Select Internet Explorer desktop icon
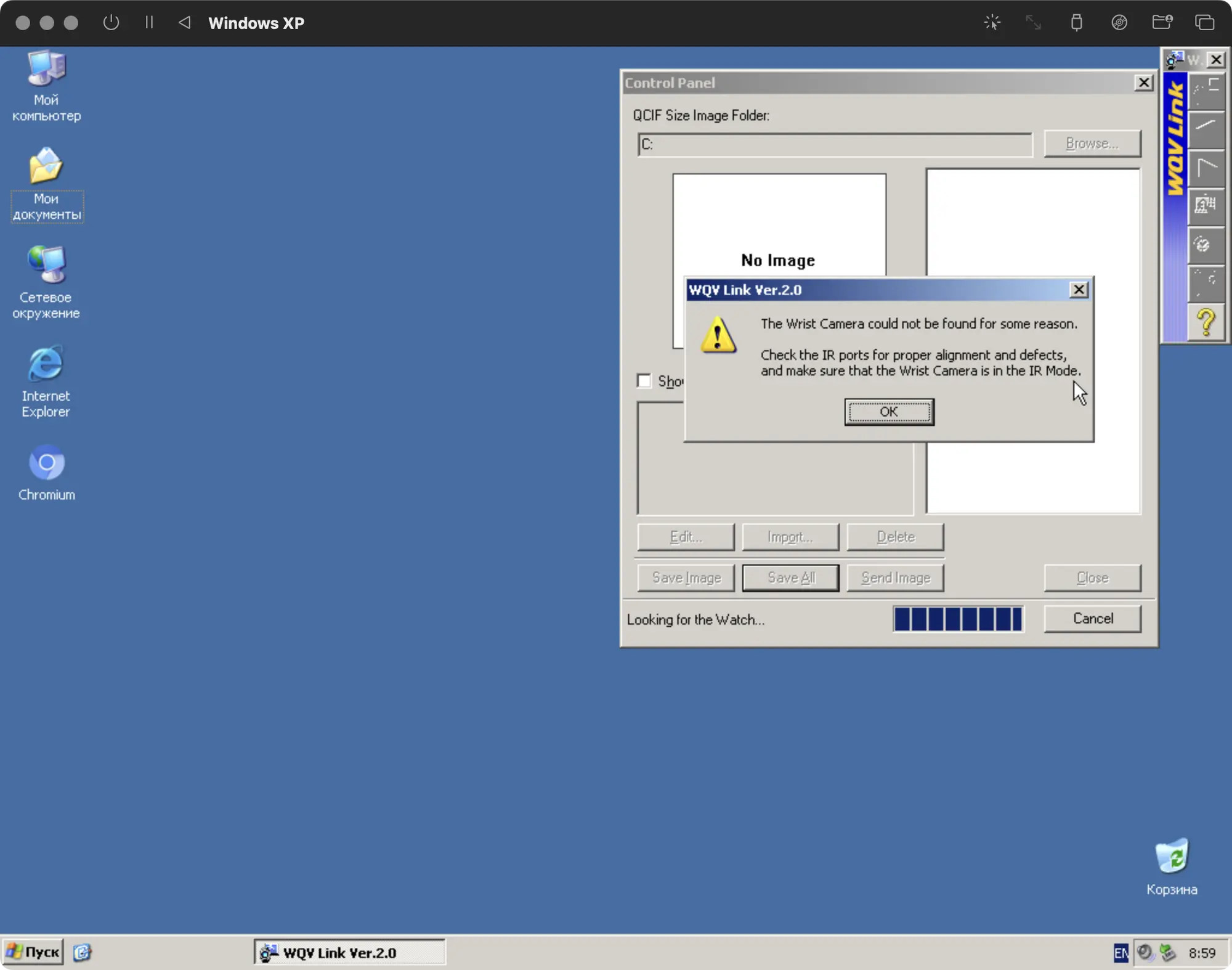Viewport: 1232px width, 970px height. [46, 381]
